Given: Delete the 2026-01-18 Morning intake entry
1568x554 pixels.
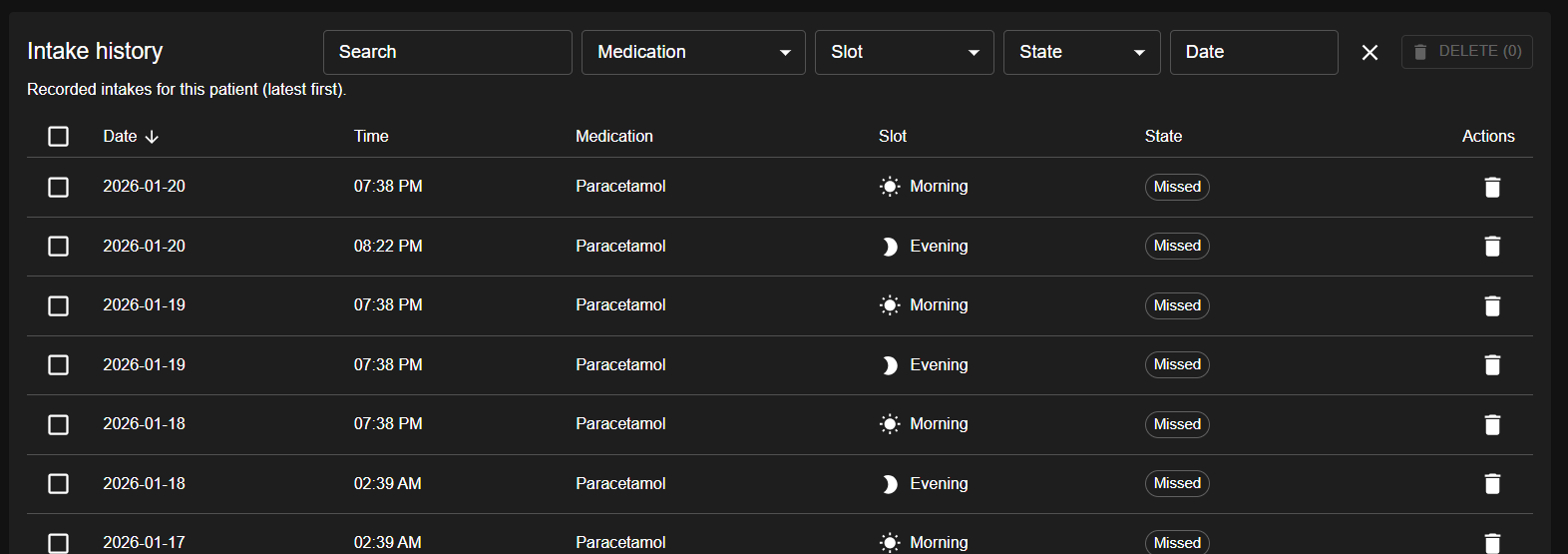Looking at the screenshot, I should 1492,424.
